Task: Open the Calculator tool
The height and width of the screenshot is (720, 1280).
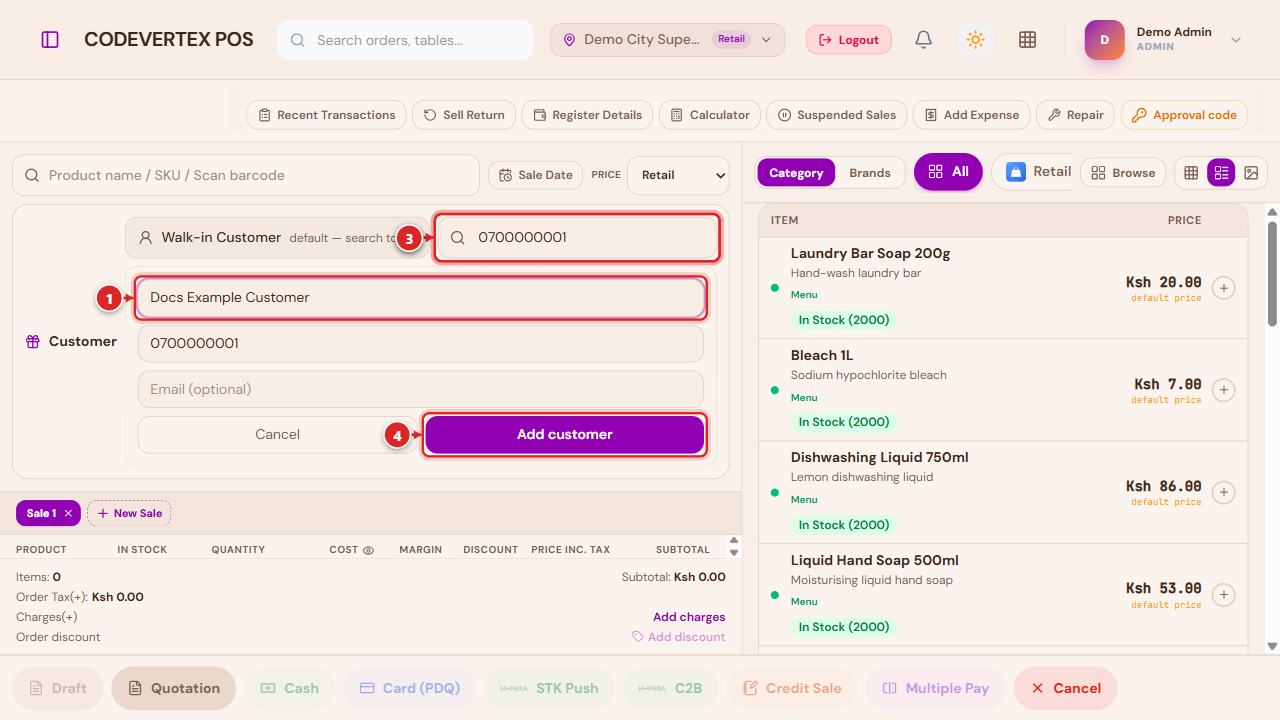Action: pyautogui.click(x=710, y=115)
